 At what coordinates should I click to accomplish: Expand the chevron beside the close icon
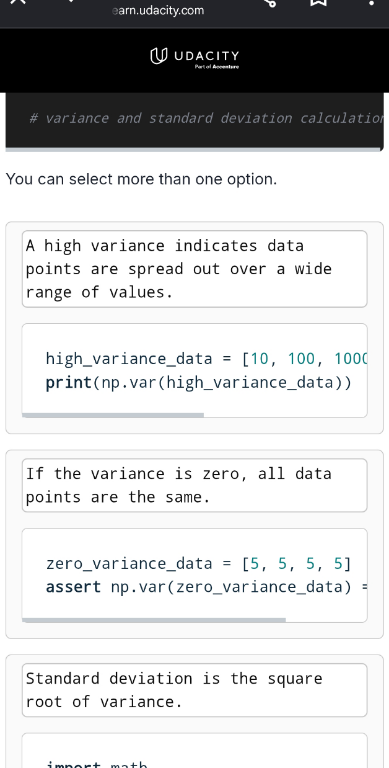[72, 1]
